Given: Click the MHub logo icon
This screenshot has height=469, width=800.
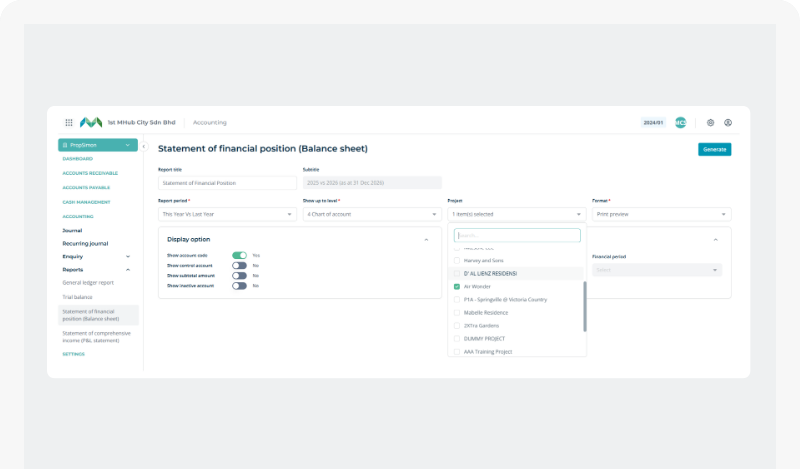Looking at the screenshot, I should [91, 122].
